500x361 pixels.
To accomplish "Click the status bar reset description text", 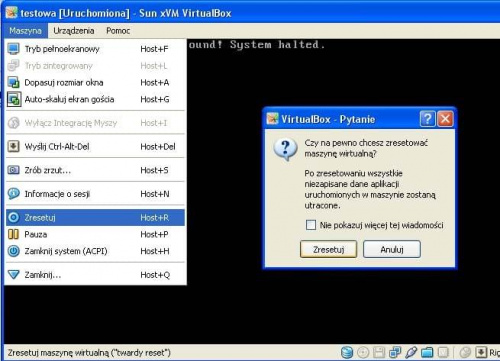I will 89,353.
